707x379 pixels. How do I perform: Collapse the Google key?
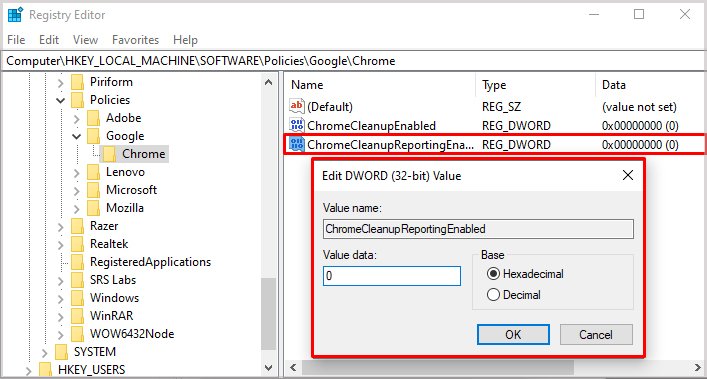(77, 137)
